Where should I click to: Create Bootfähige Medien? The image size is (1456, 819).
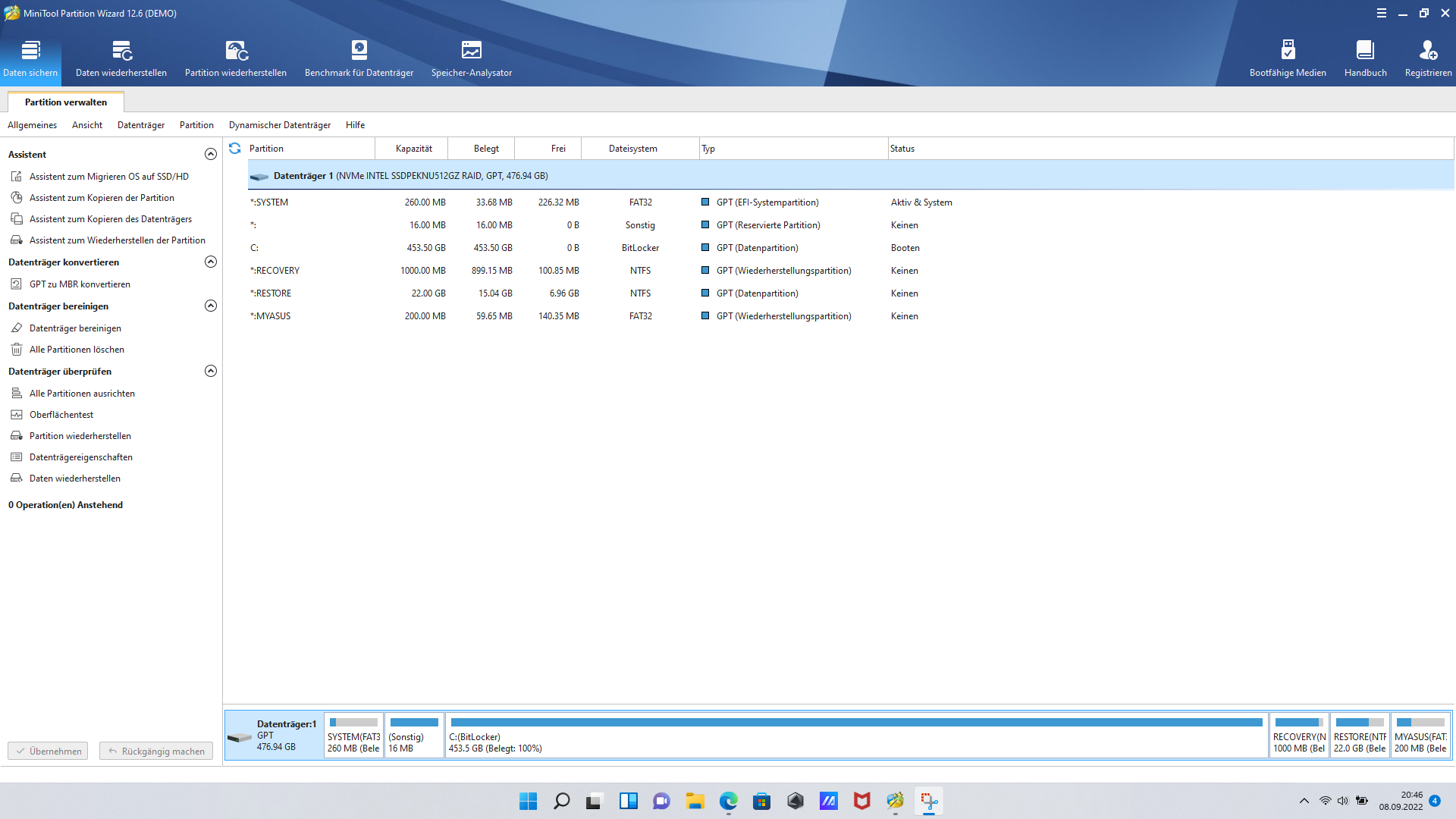pos(1288,58)
